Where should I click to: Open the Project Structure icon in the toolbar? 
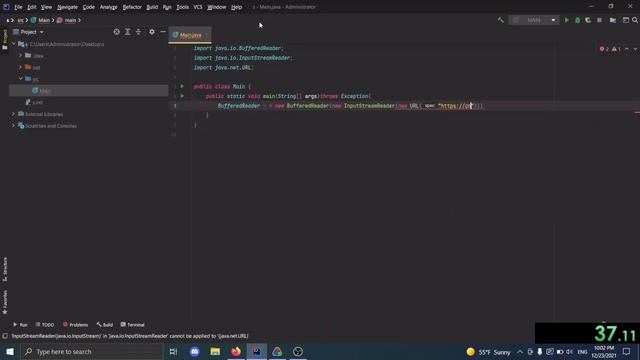click(613, 20)
